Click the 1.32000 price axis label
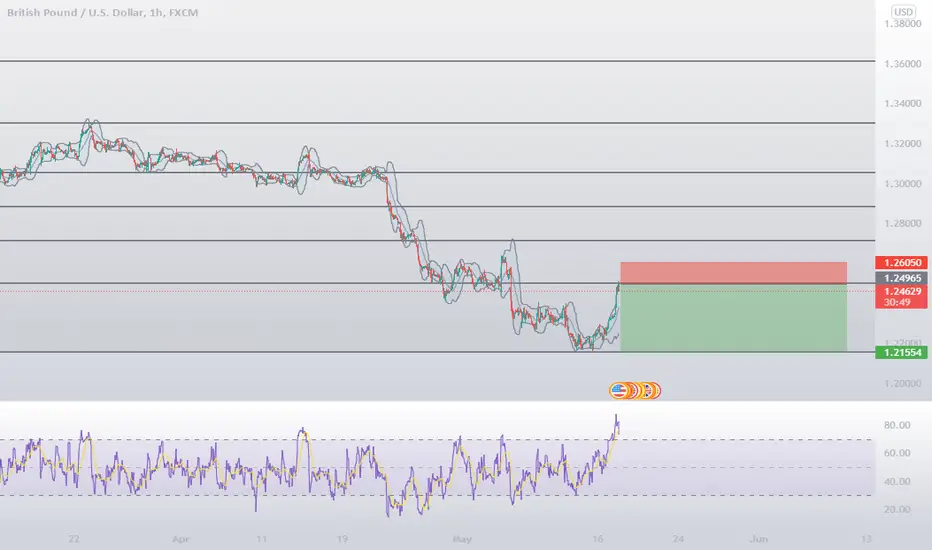The height and width of the screenshot is (550, 932). click(902, 143)
